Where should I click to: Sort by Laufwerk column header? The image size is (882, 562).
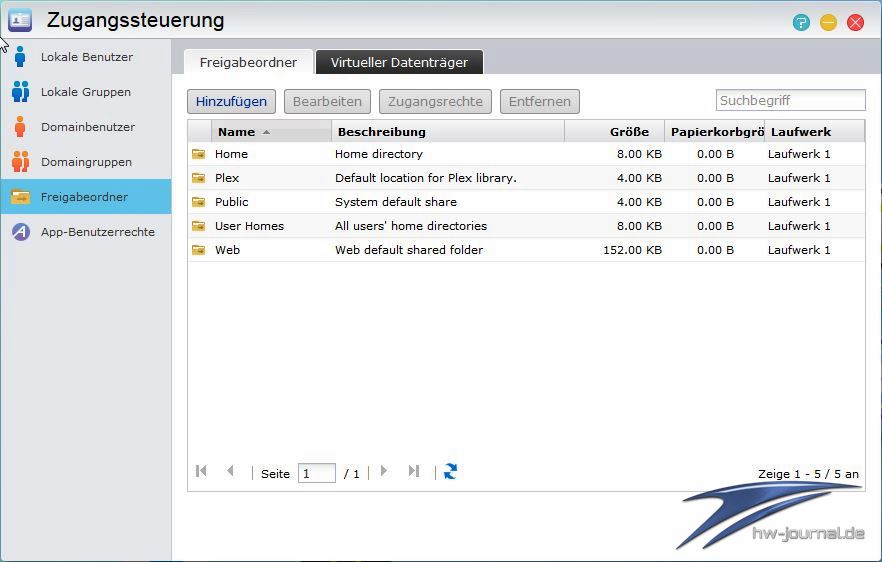pos(814,132)
